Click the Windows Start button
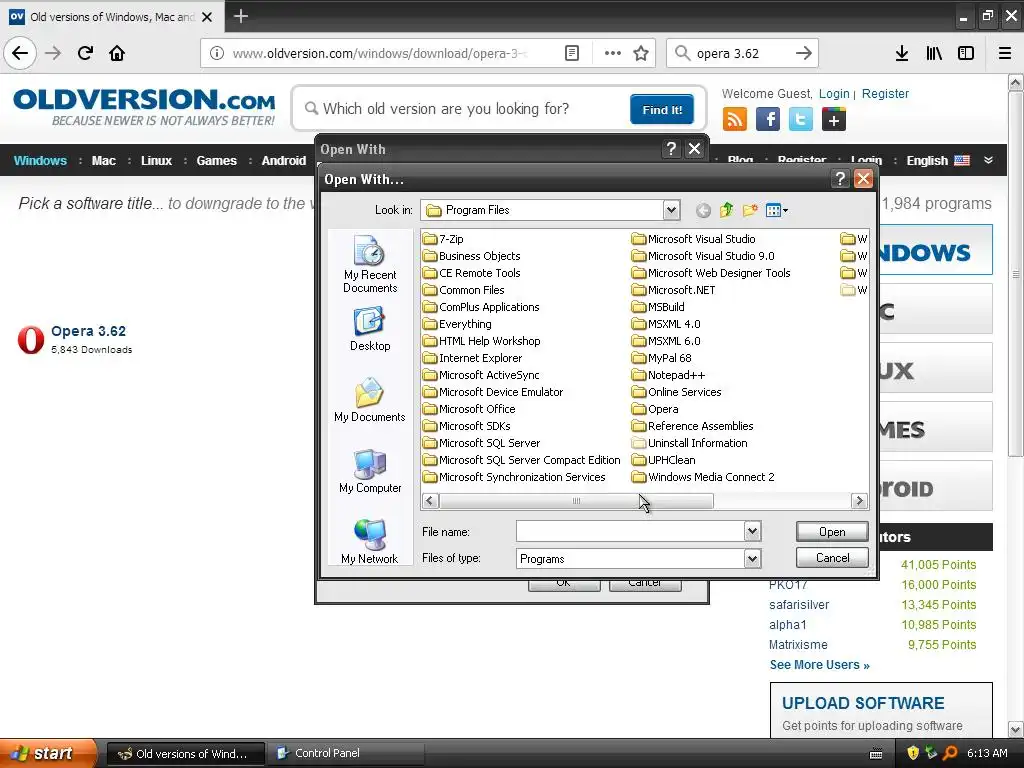This screenshot has width=1024, height=768. tap(48, 753)
